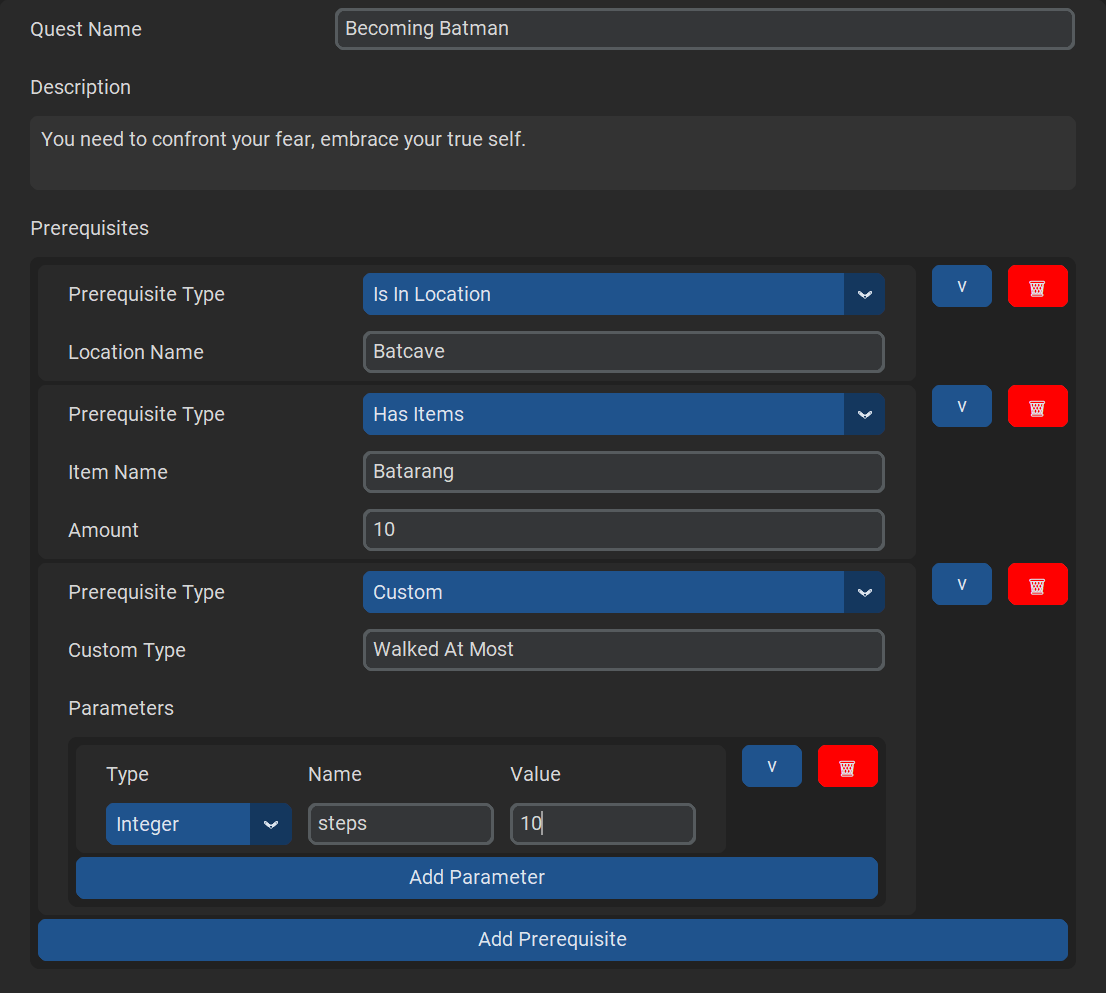Click the parameter Value field showing 10
1106x993 pixels.
[x=602, y=823]
